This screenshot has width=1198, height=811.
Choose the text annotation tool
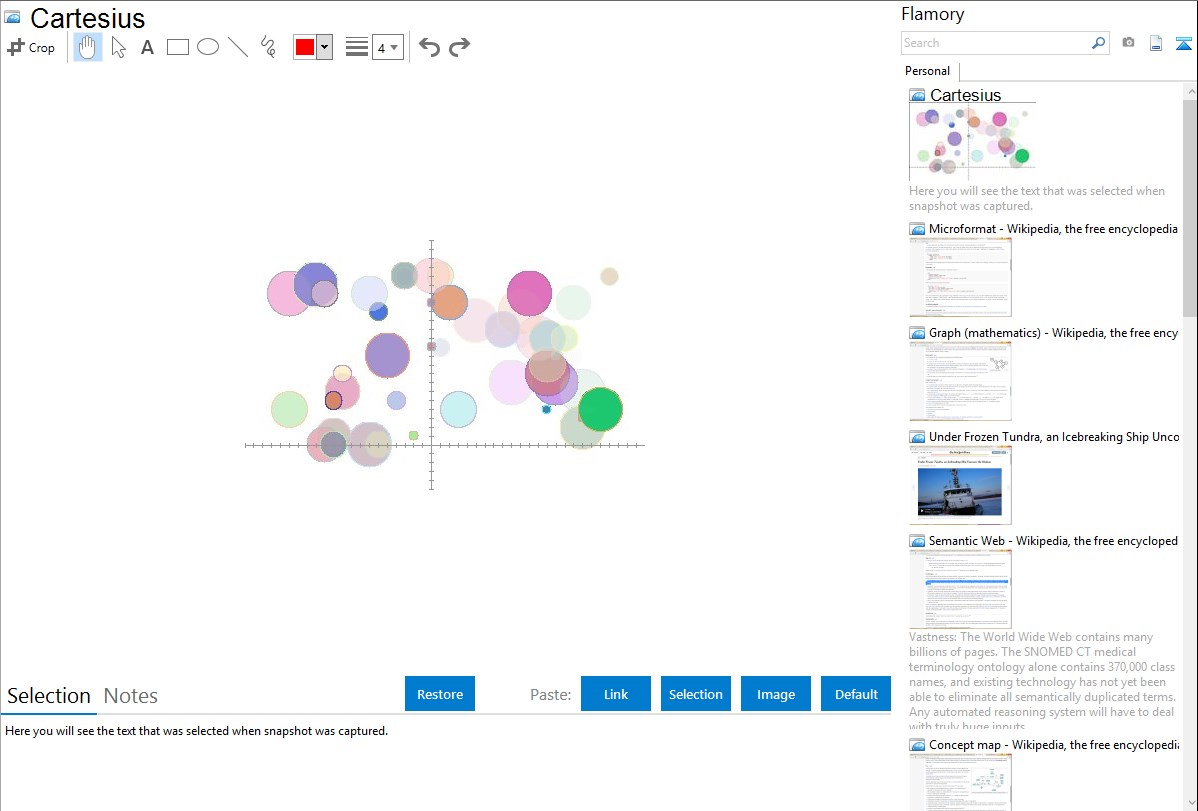tap(147, 47)
